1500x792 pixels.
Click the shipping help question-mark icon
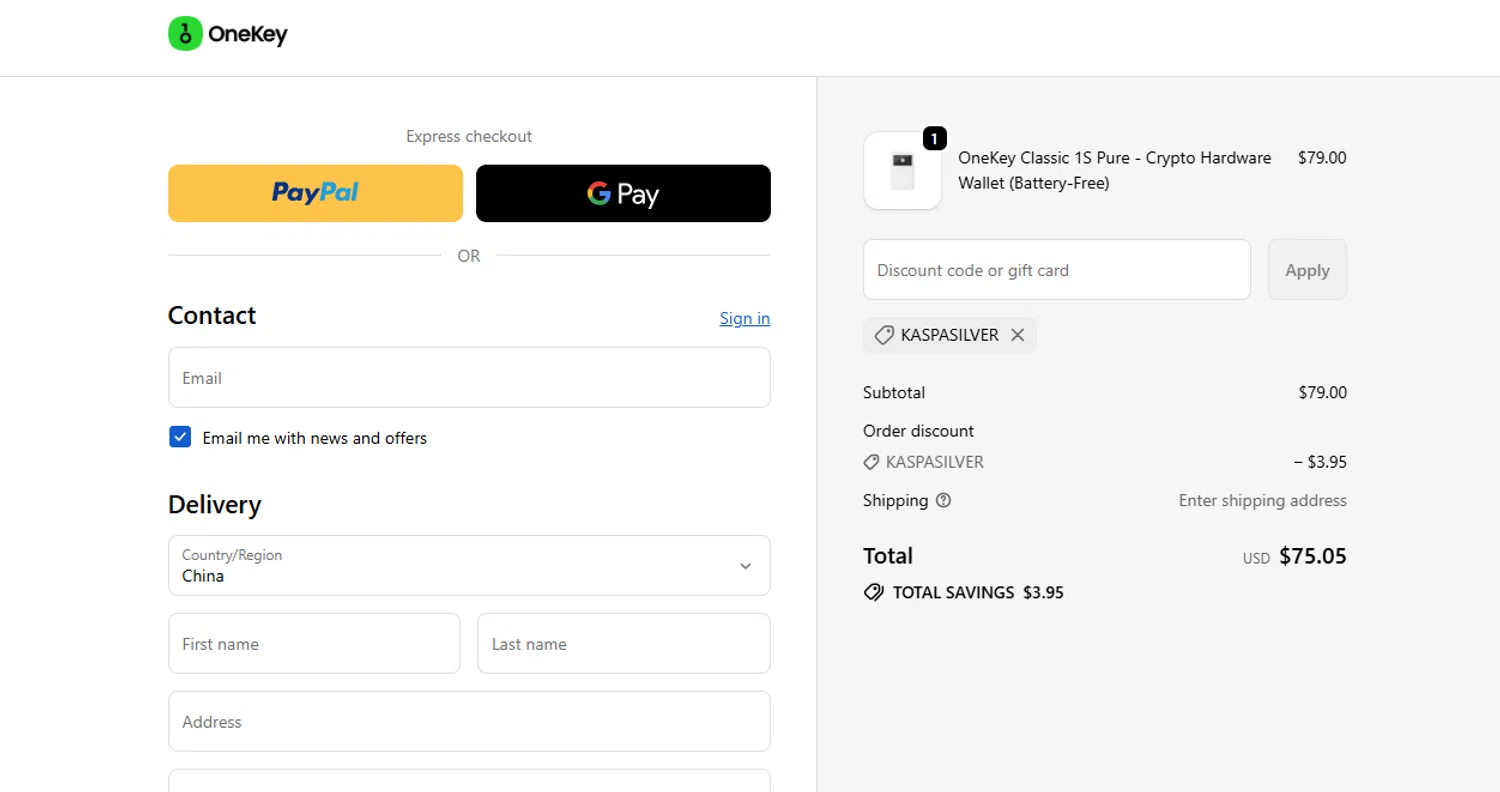pos(943,500)
